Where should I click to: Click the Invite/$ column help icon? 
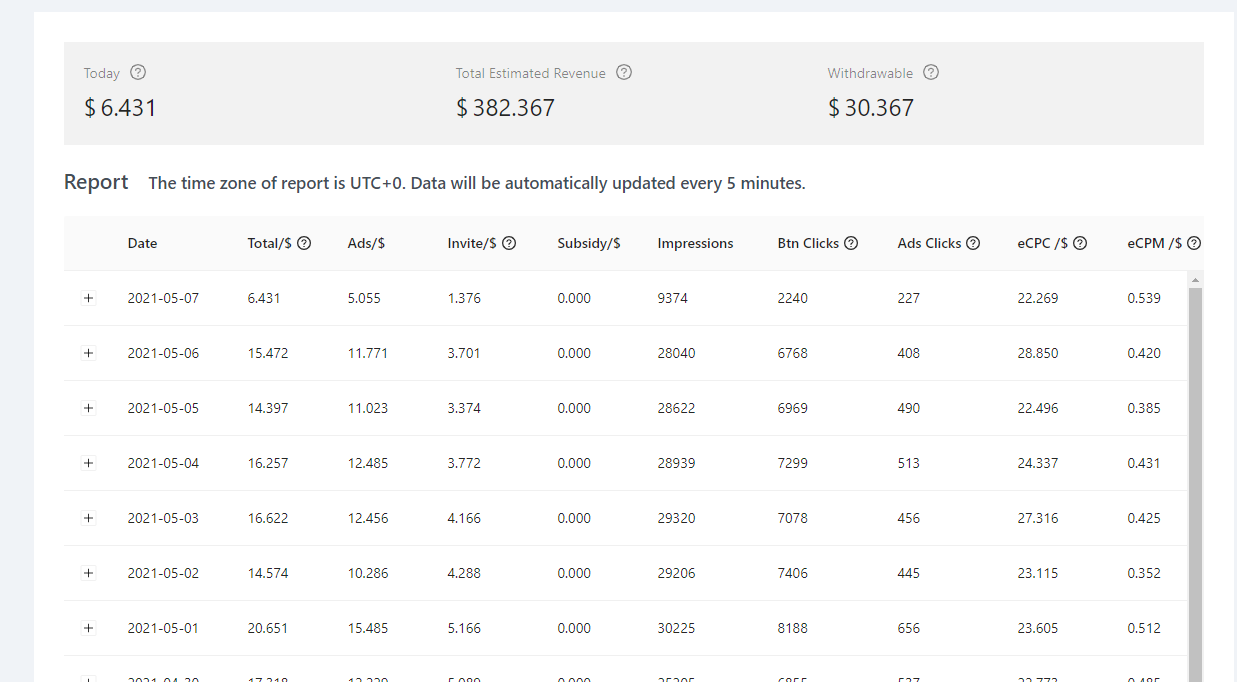click(x=509, y=243)
